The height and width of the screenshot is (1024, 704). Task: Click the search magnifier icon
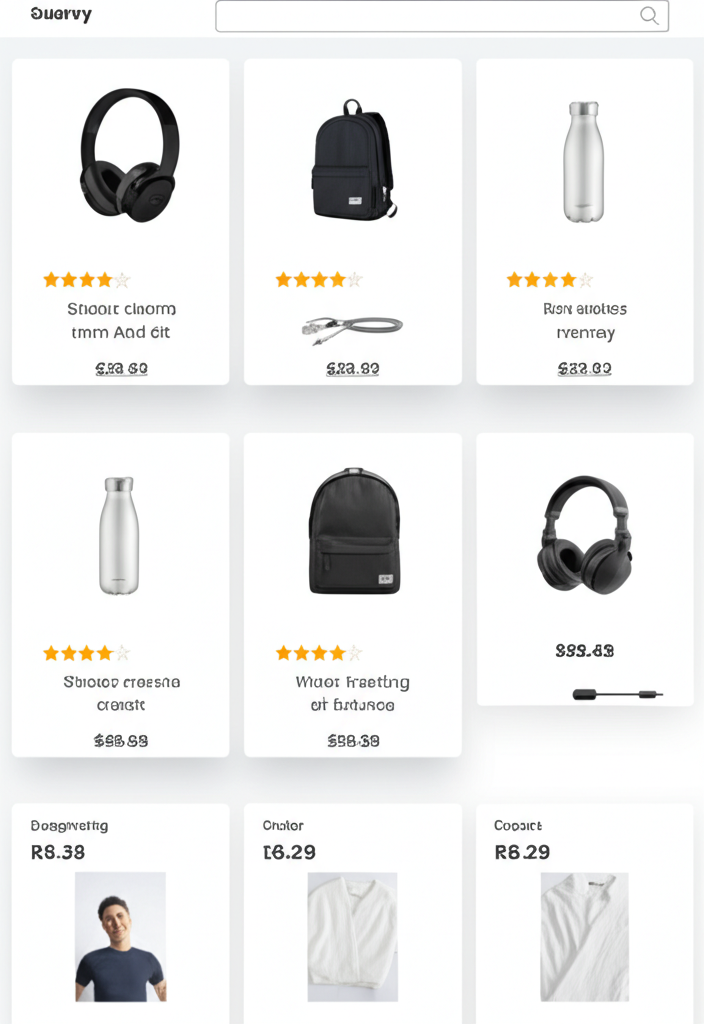(648, 16)
